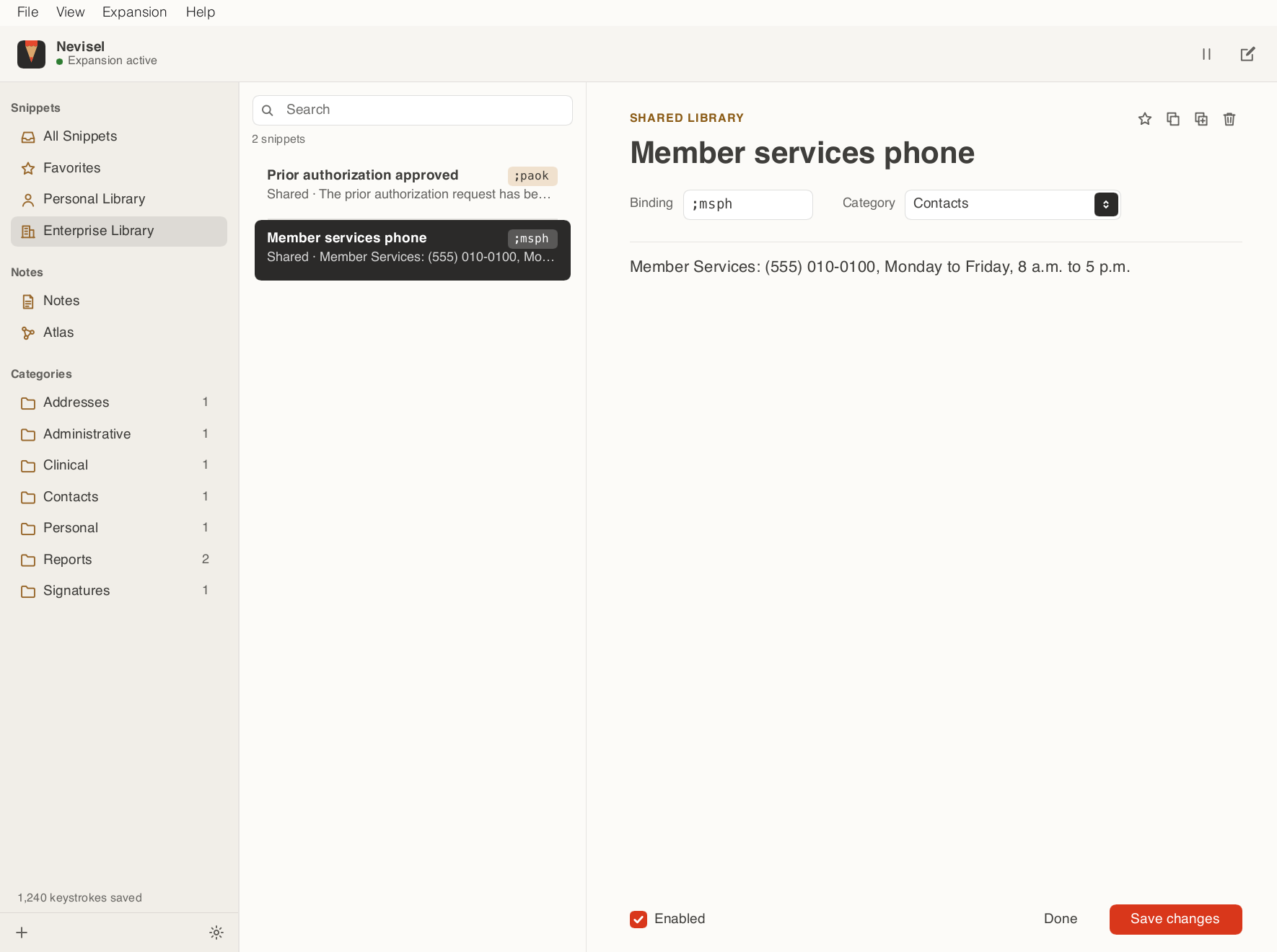This screenshot has width=1277, height=952.
Task: Click the Done button
Action: click(x=1061, y=919)
